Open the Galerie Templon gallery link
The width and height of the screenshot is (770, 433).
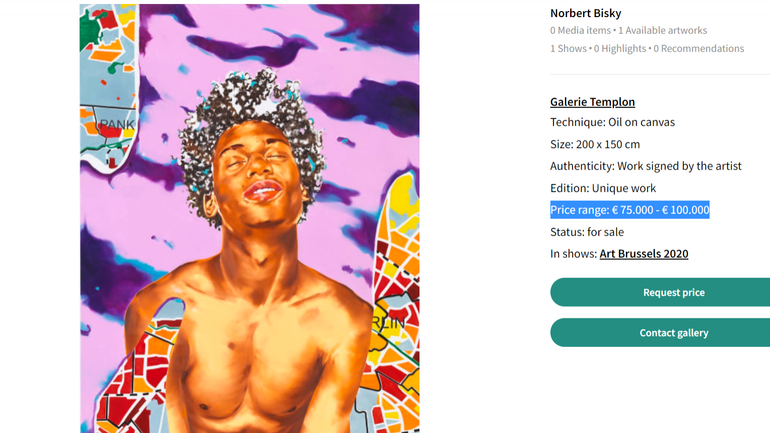tap(592, 102)
